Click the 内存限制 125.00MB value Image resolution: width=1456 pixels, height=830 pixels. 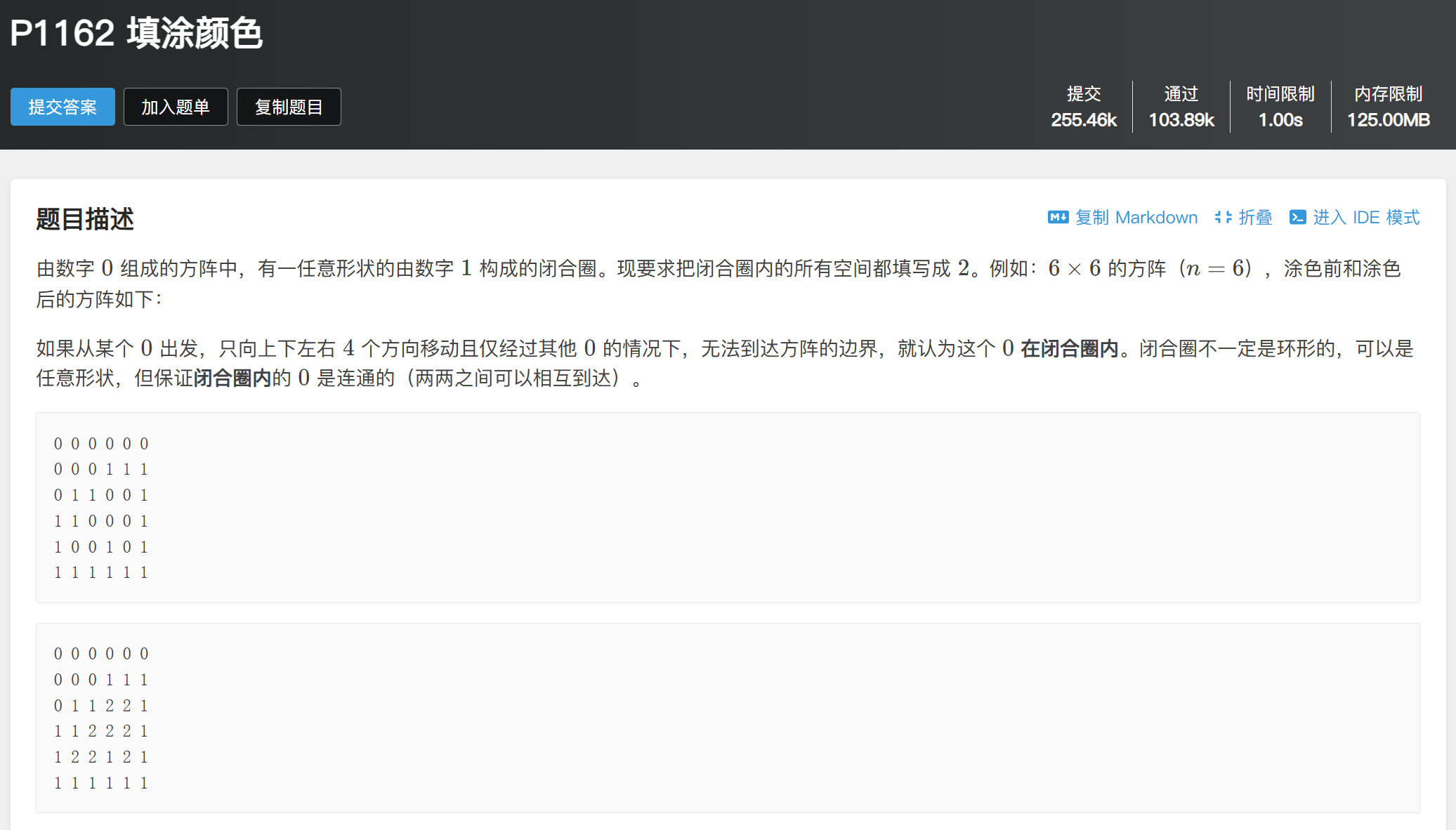point(1388,120)
